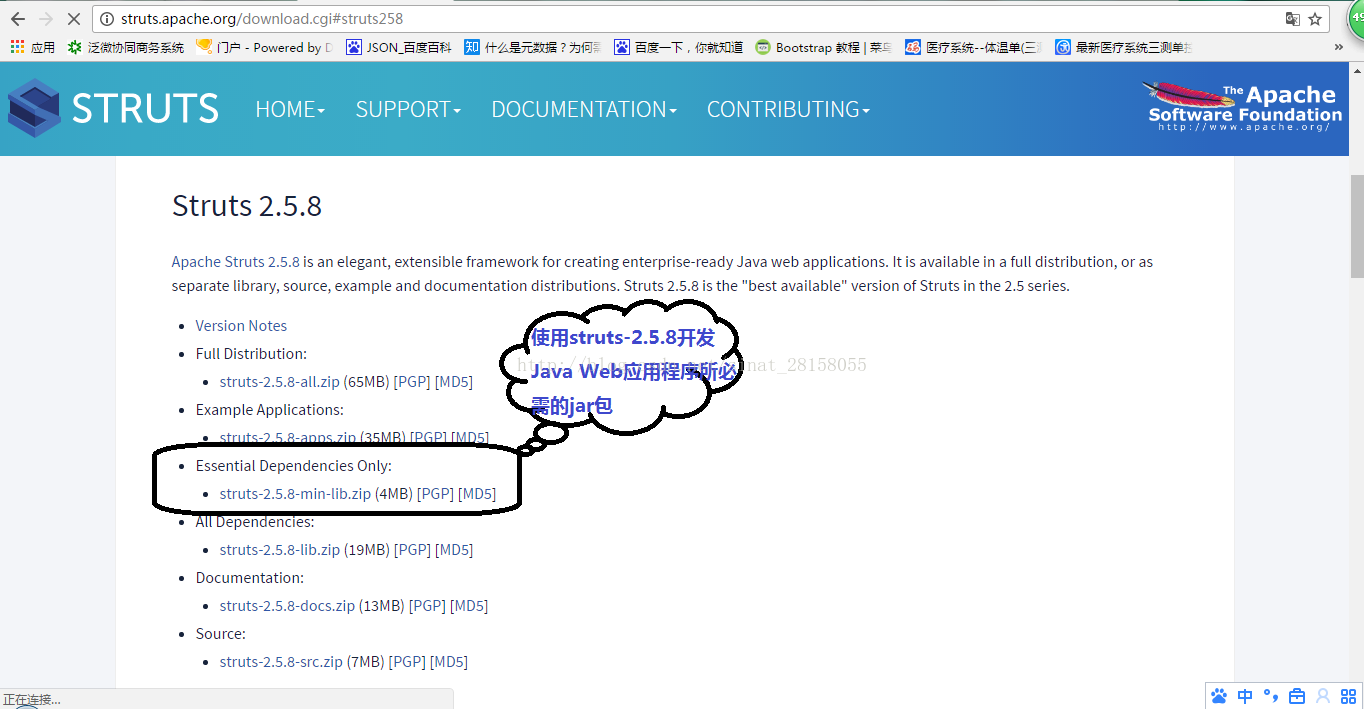Click the Struts 2.5.8 heading
The width and height of the screenshot is (1364, 709).
pos(247,206)
